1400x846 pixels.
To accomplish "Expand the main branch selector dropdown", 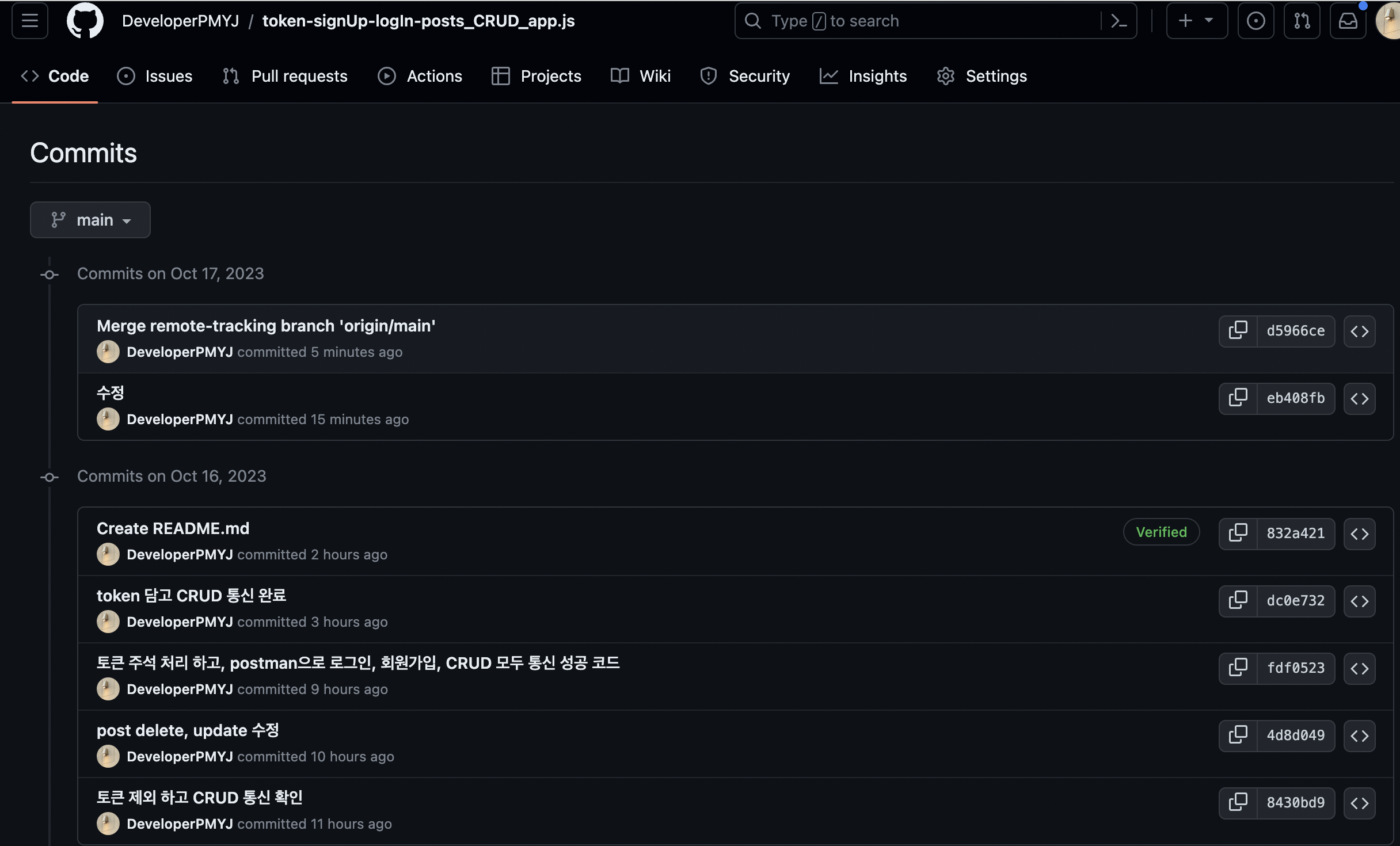I will (90, 220).
